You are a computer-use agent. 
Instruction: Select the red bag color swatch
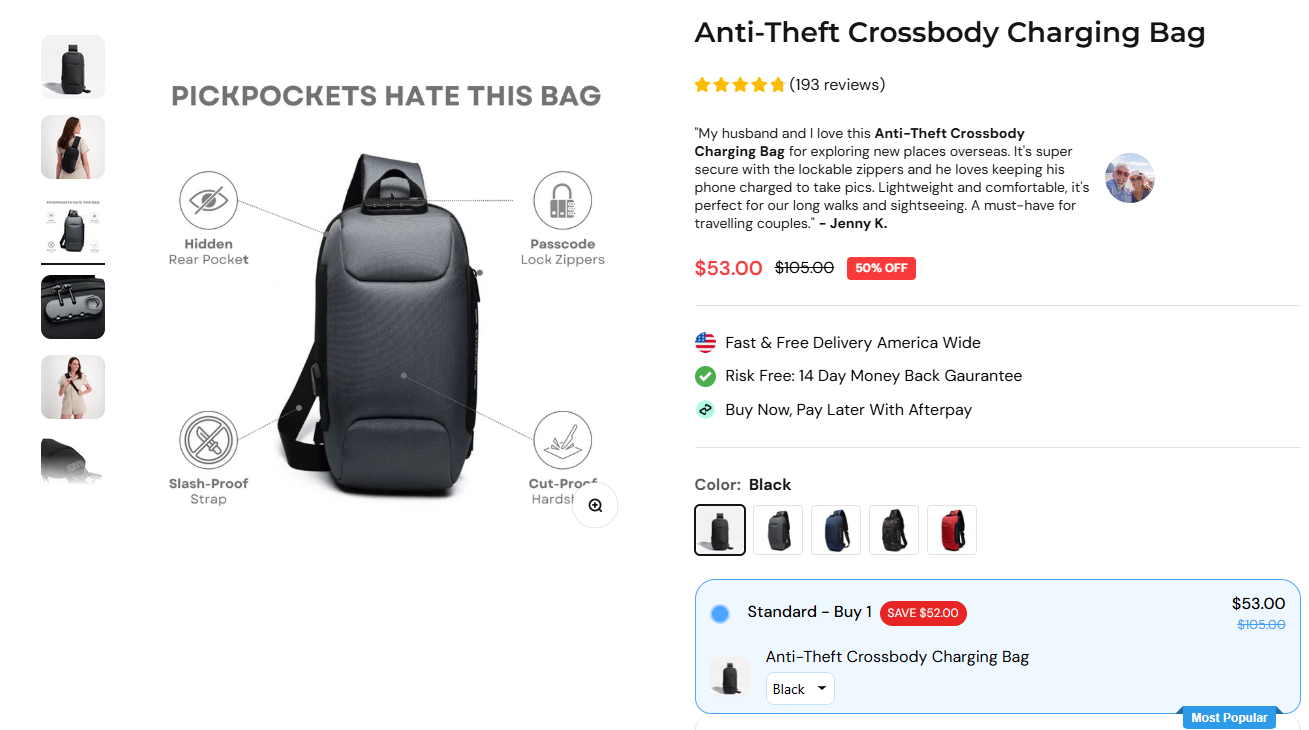click(x=951, y=529)
